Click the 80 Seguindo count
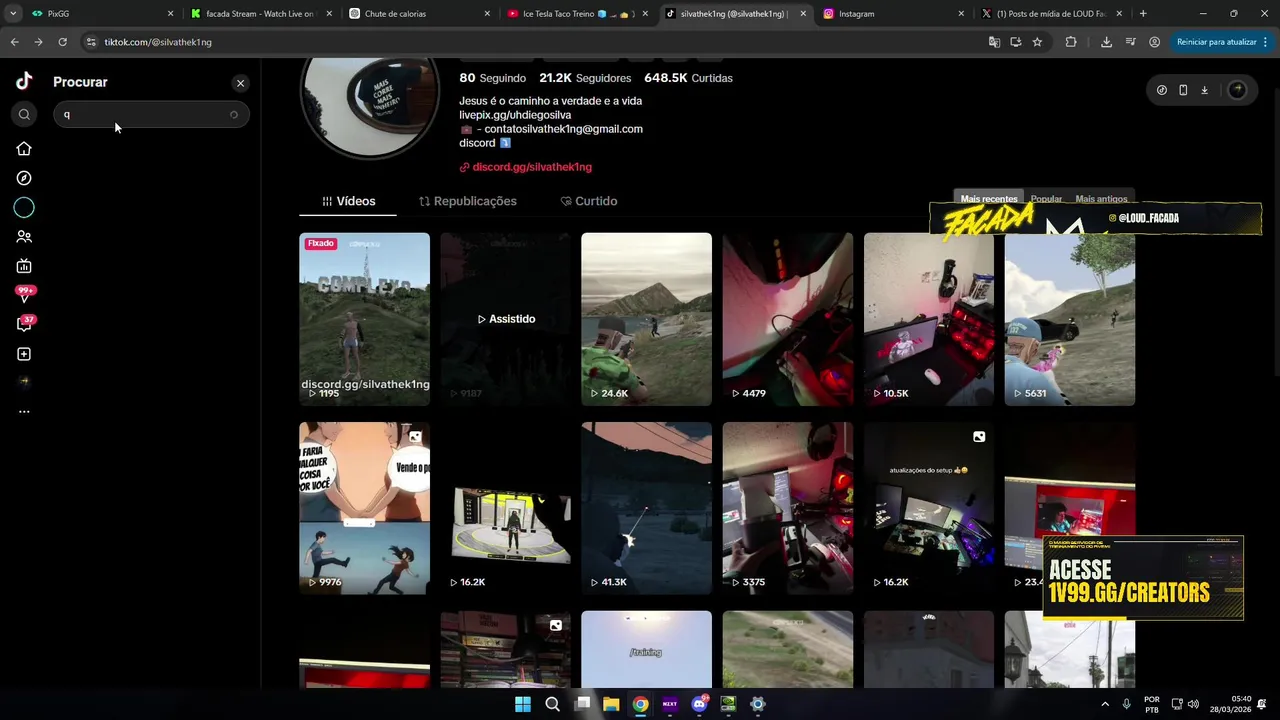 [x=492, y=78]
